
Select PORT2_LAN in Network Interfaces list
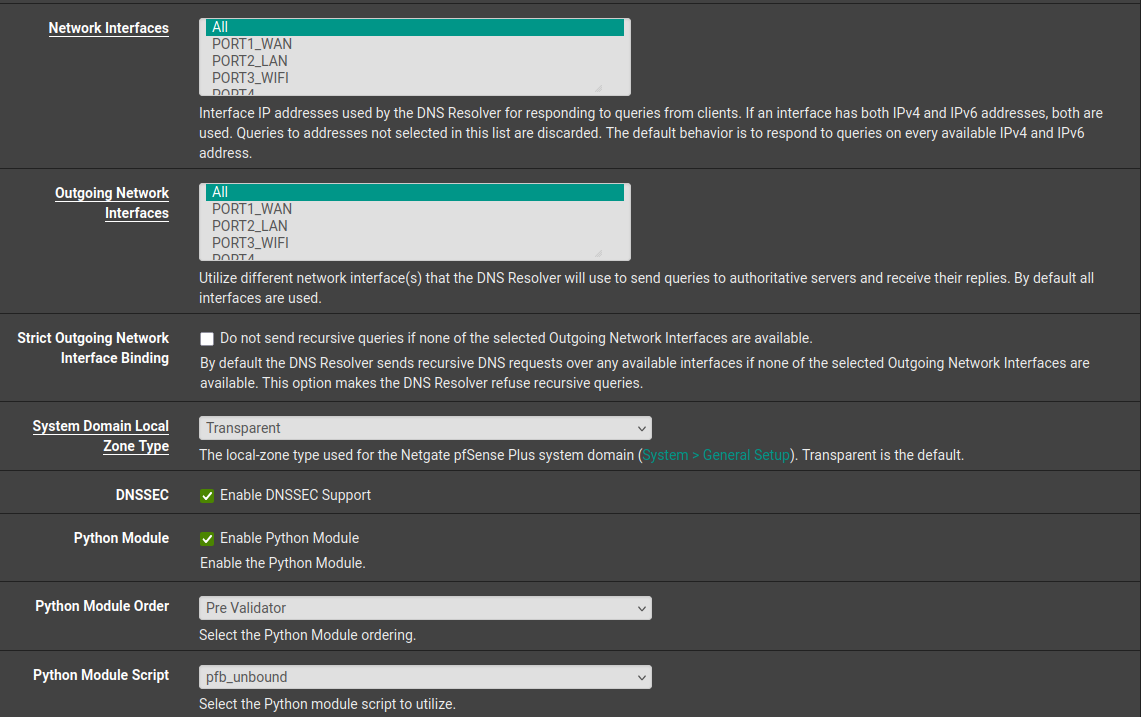(x=414, y=60)
